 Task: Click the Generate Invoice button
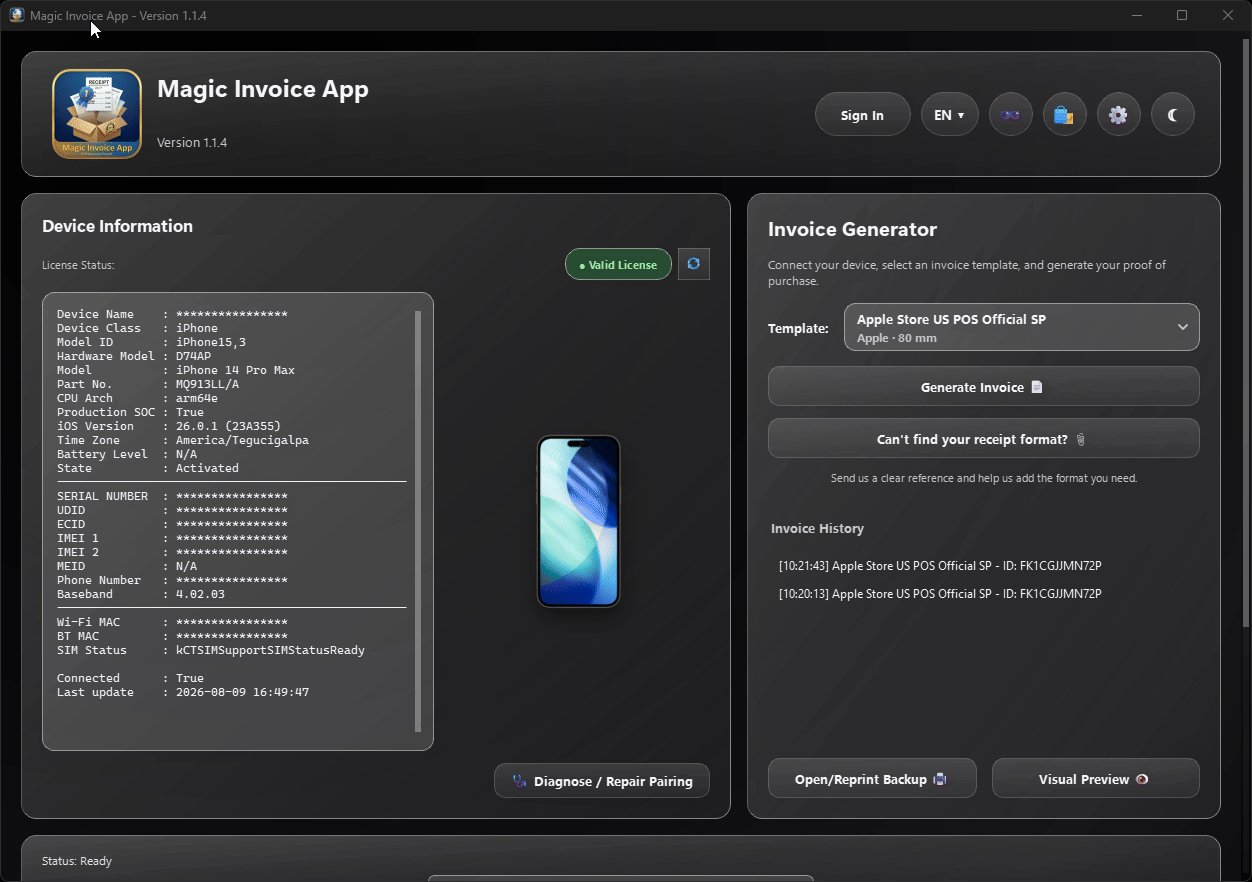(x=983, y=387)
